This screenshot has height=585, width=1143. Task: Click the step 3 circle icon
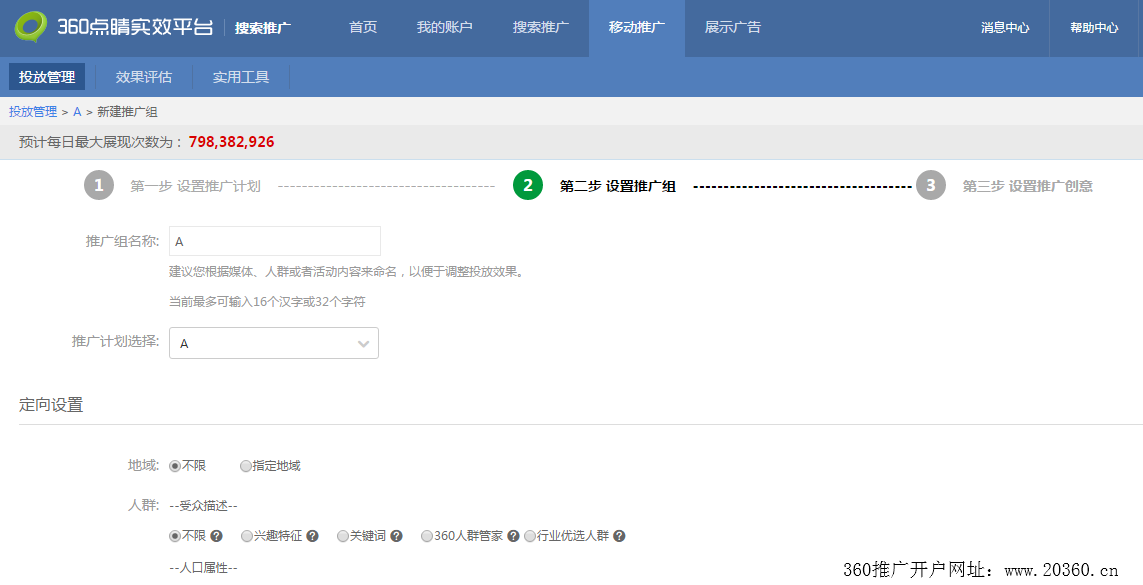coord(931,185)
